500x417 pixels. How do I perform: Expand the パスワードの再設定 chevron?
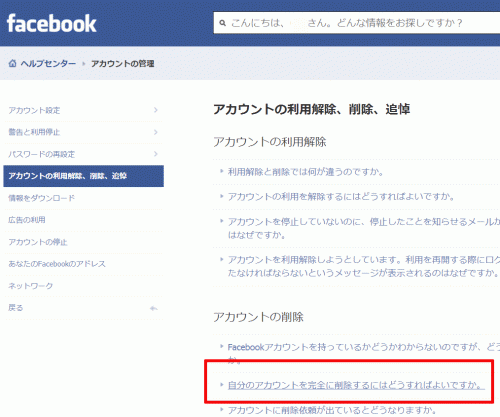tap(156, 154)
